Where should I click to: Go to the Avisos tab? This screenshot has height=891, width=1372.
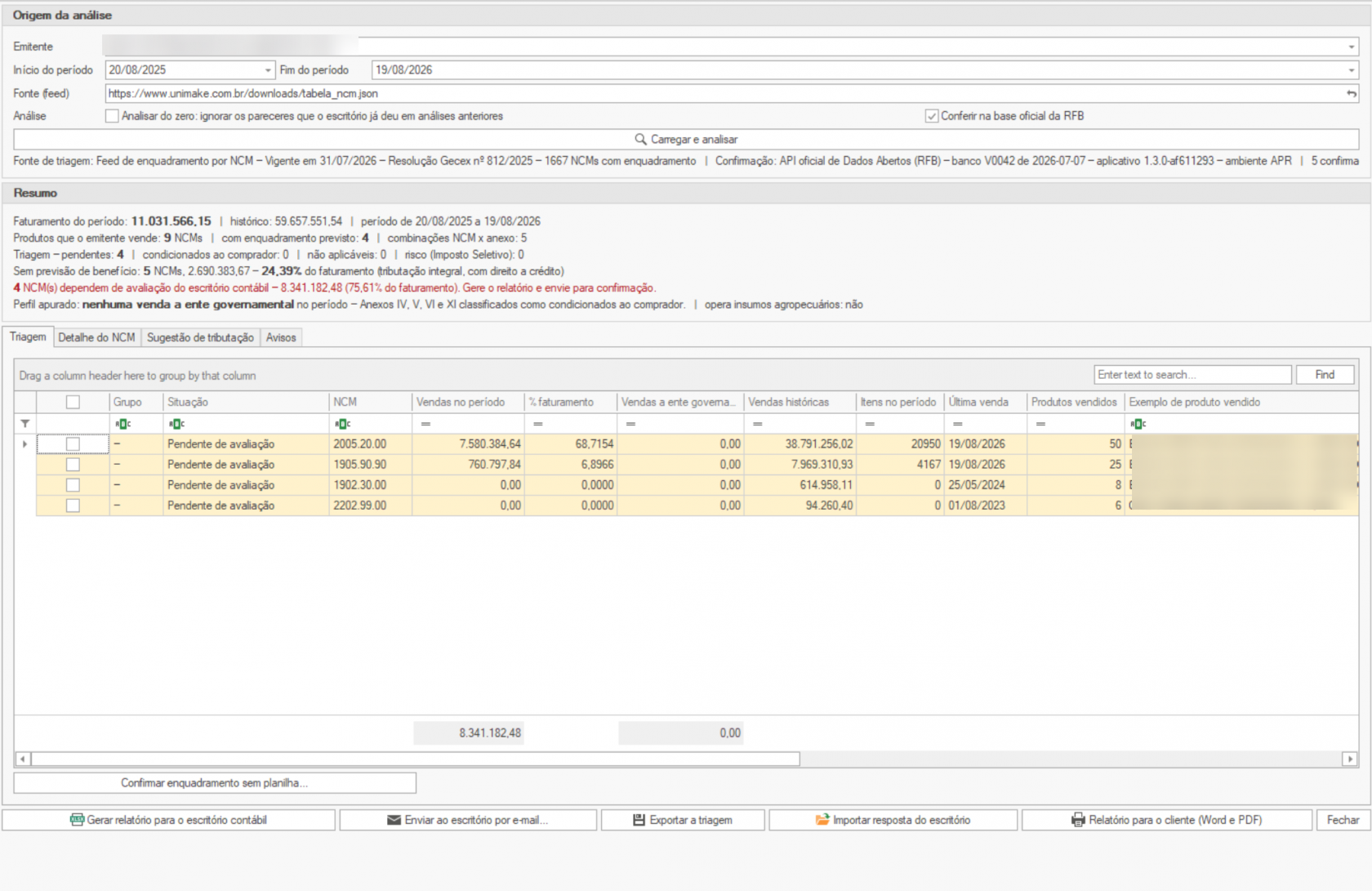pos(281,337)
